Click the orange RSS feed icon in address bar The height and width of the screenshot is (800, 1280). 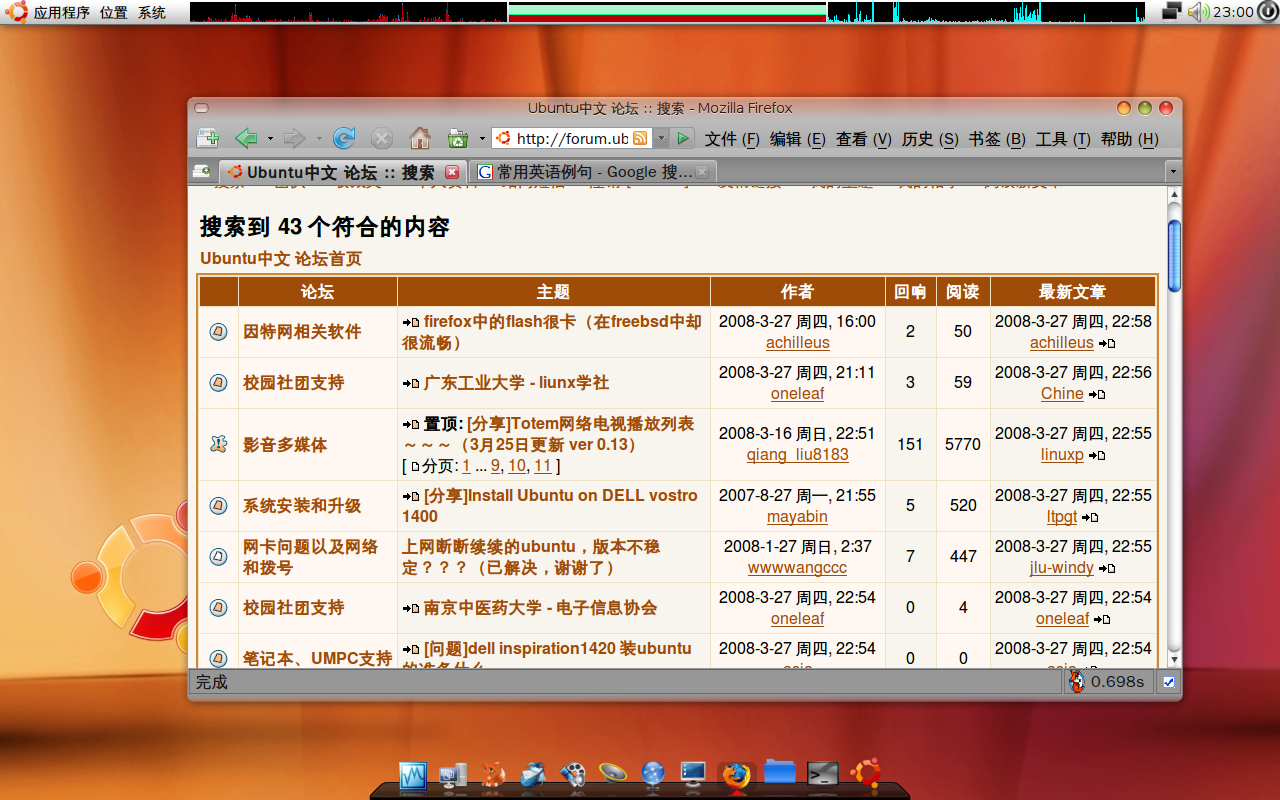[x=640, y=138]
